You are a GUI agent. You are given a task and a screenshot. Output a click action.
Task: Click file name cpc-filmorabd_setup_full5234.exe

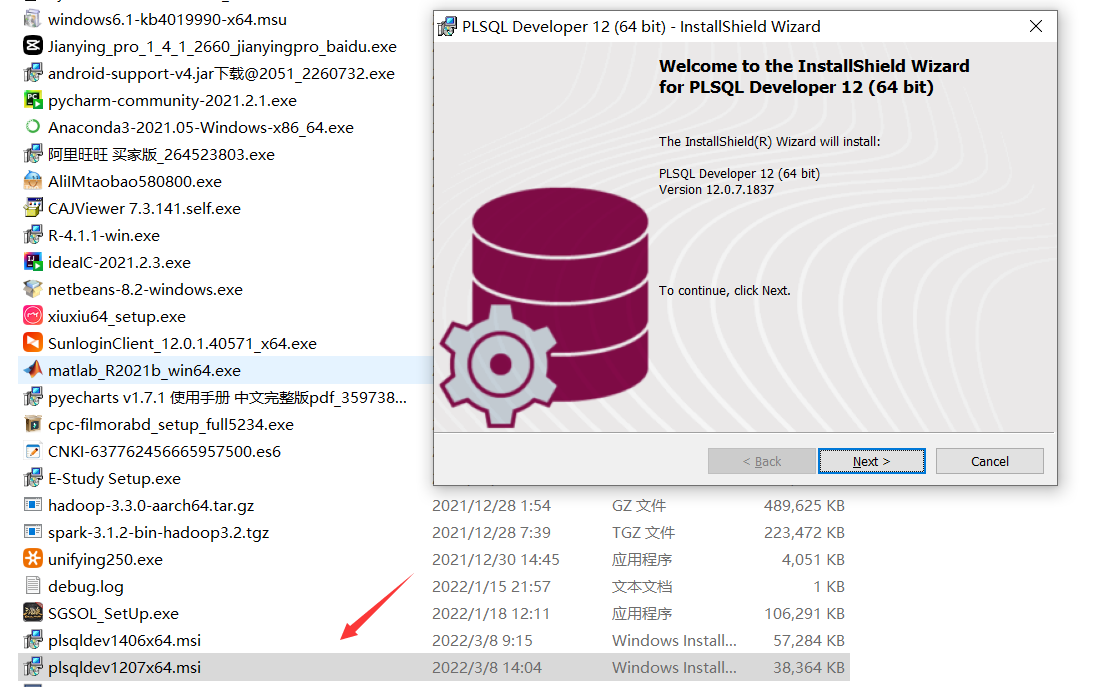pyautogui.click(x=171, y=424)
